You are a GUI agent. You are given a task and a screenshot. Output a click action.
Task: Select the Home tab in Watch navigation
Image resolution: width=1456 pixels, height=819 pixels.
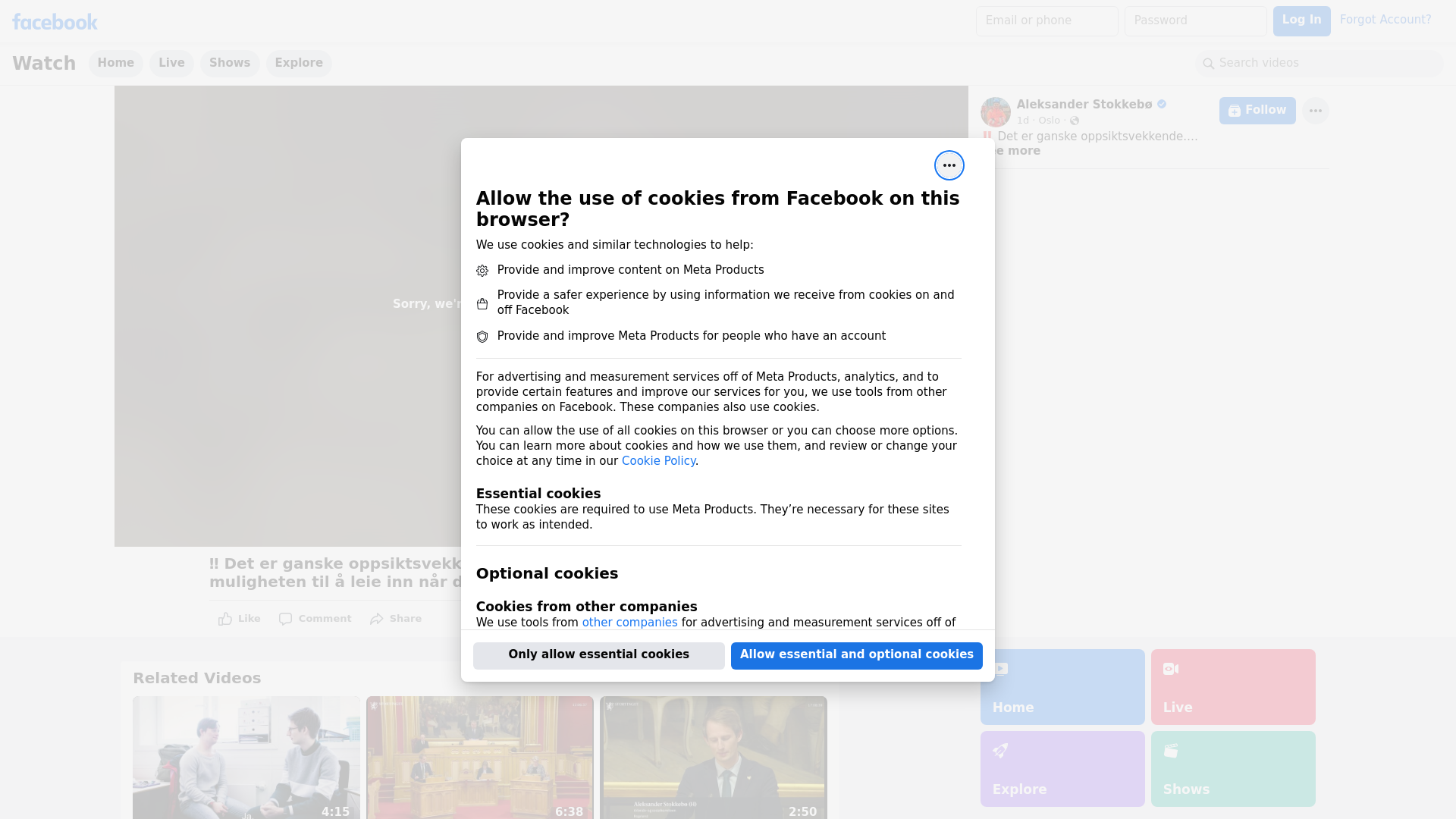pos(115,64)
